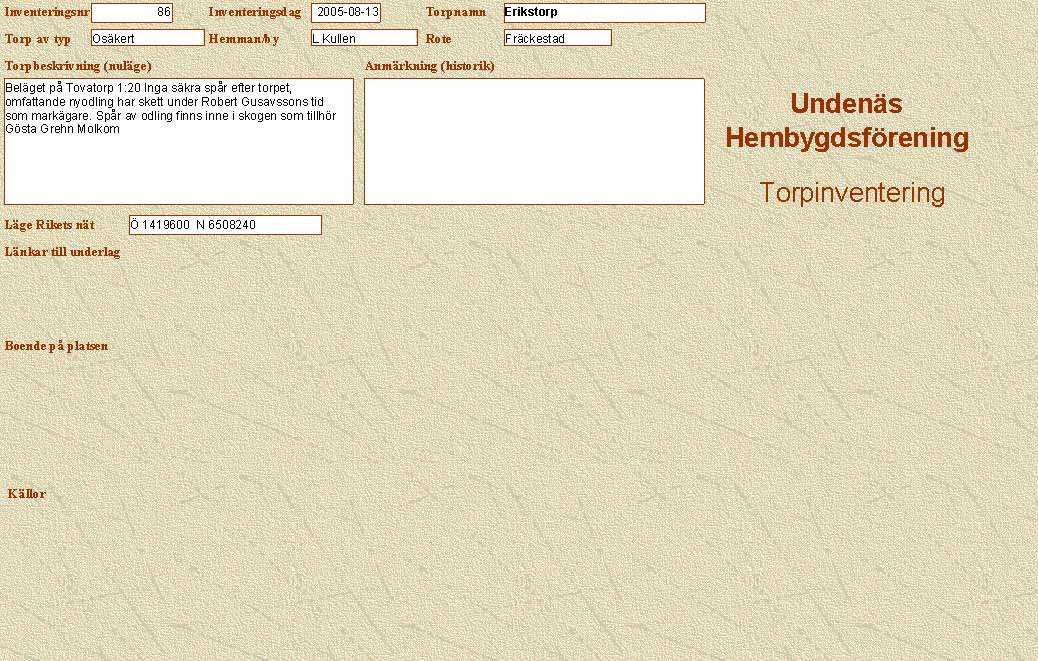The image size is (1038, 661).
Task: Click the Anmärkning (historik) label
Action: [429, 66]
